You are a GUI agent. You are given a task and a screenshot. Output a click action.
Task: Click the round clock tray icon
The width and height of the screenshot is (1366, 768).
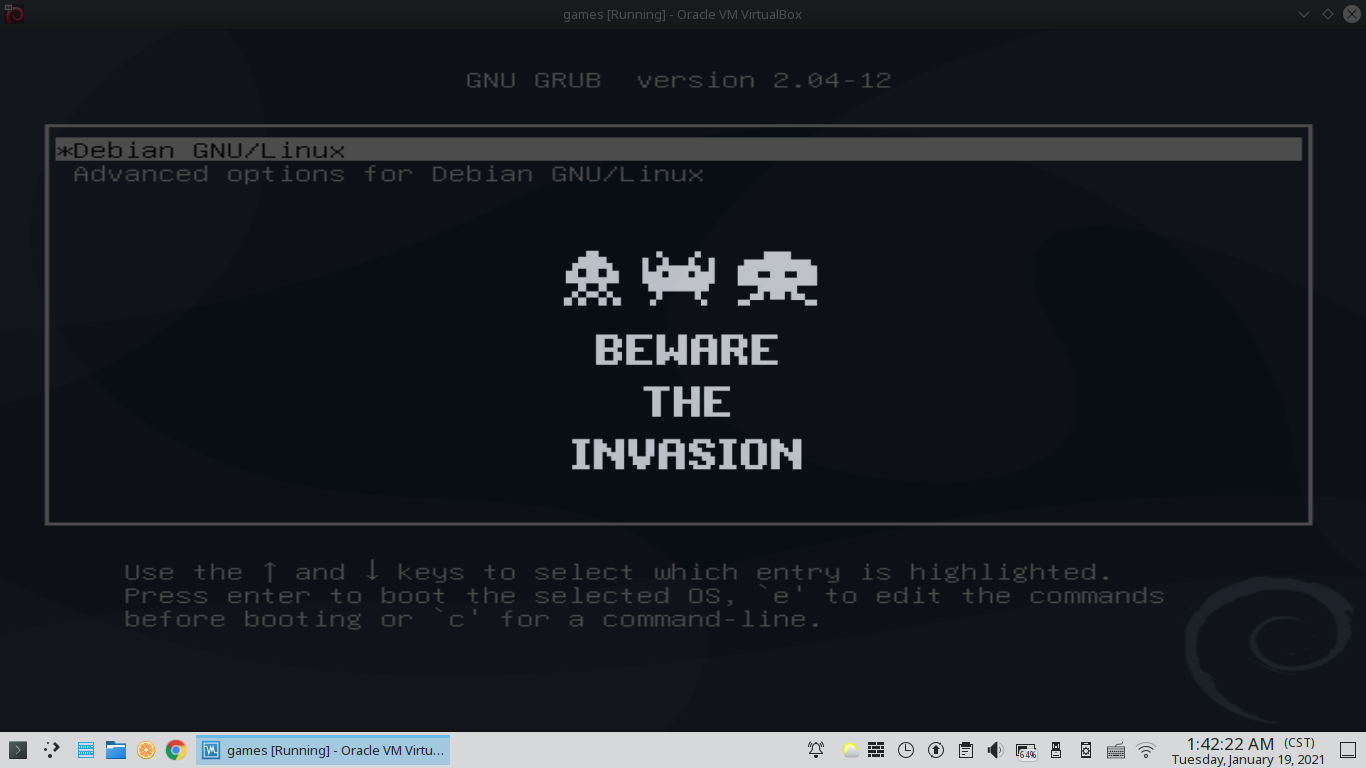(x=906, y=750)
